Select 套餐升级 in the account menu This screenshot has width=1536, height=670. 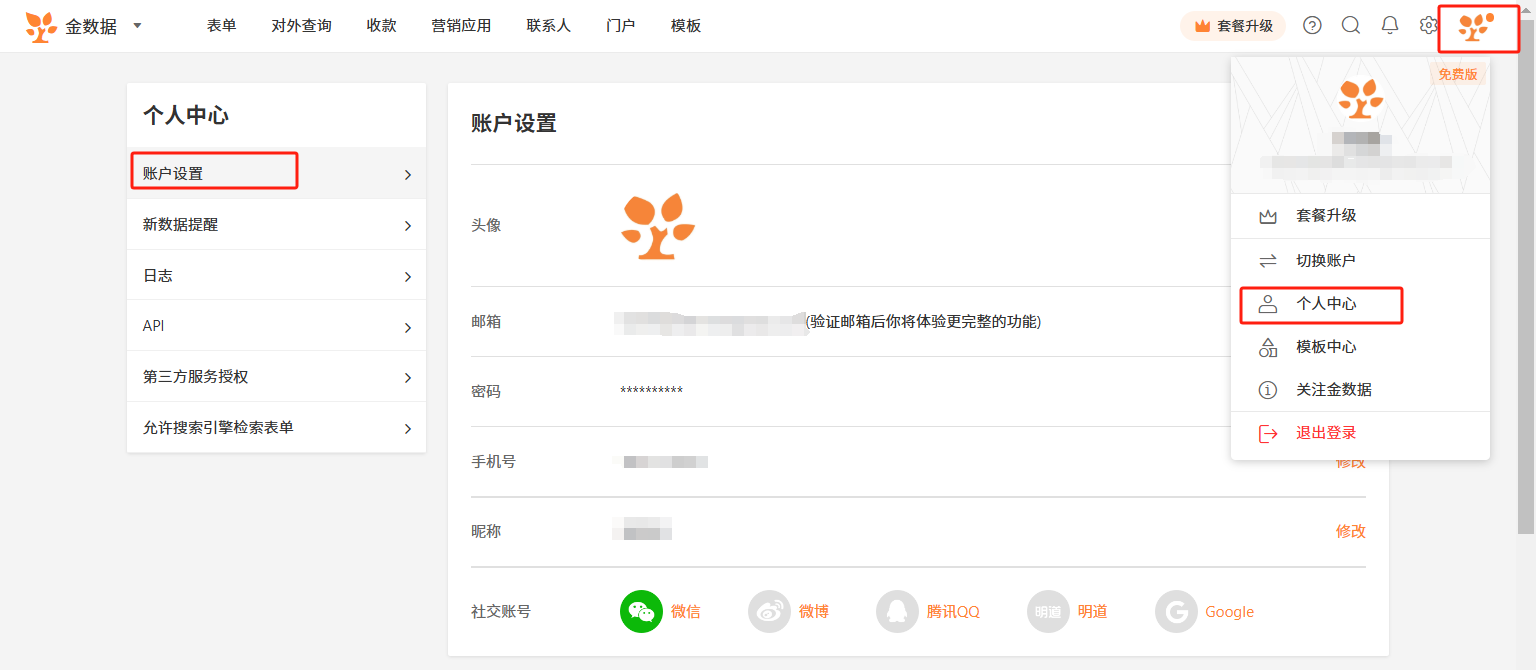(1360, 216)
